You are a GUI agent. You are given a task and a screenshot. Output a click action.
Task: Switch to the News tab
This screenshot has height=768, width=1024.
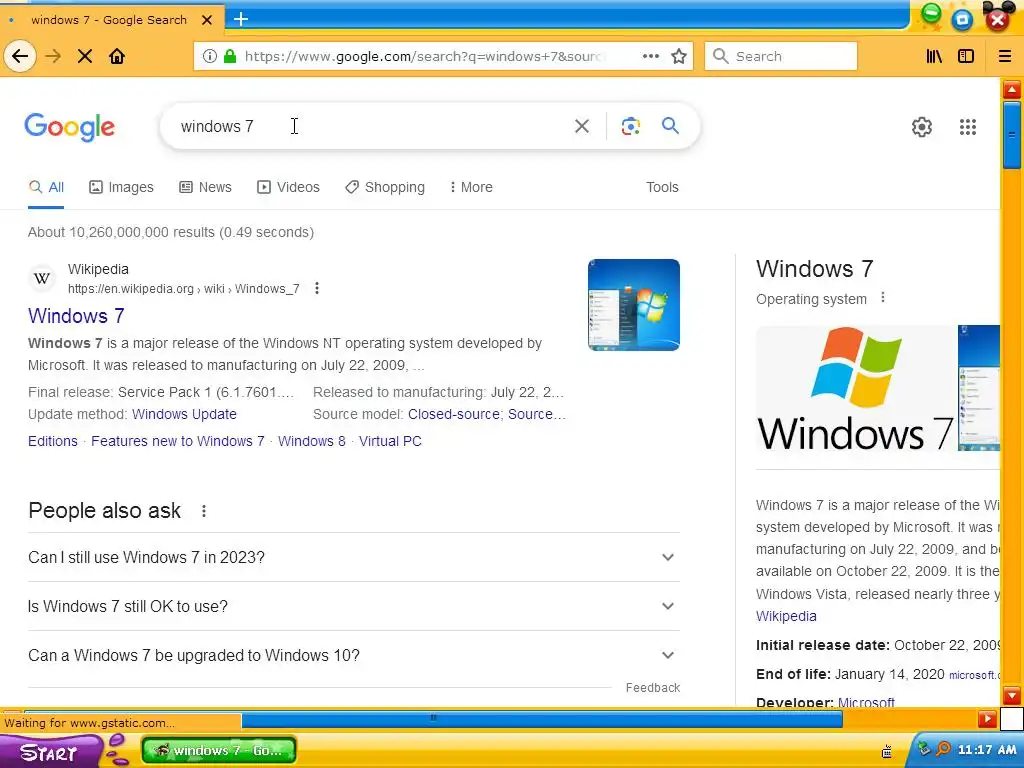click(x=206, y=187)
